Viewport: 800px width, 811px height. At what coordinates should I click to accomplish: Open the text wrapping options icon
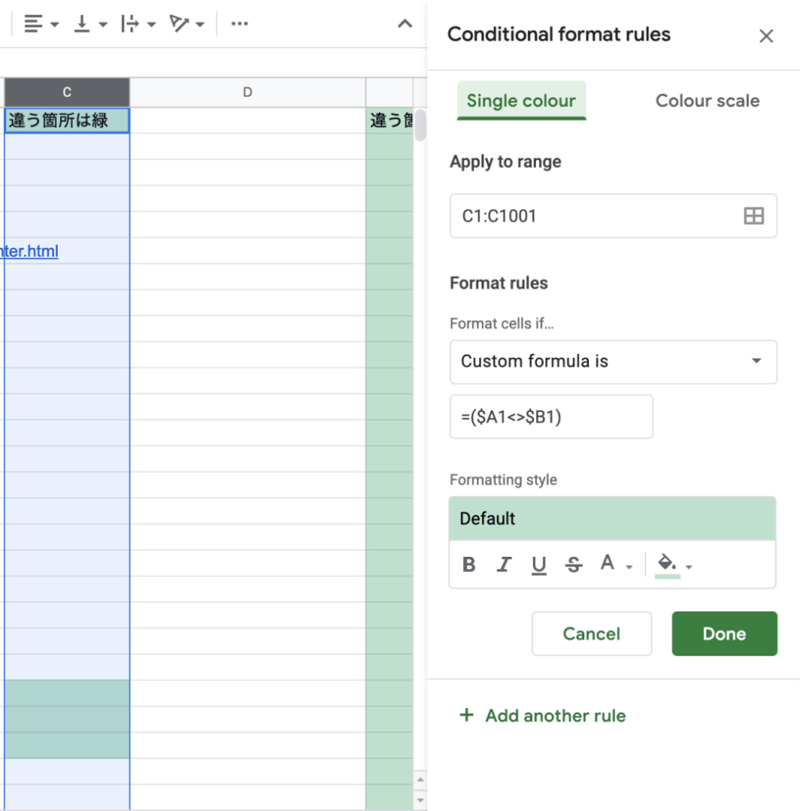[131, 23]
